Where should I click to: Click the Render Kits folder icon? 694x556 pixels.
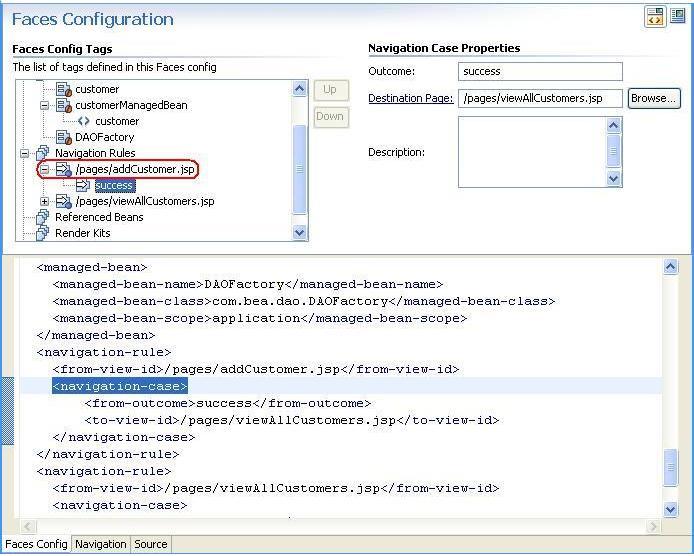tap(42, 233)
